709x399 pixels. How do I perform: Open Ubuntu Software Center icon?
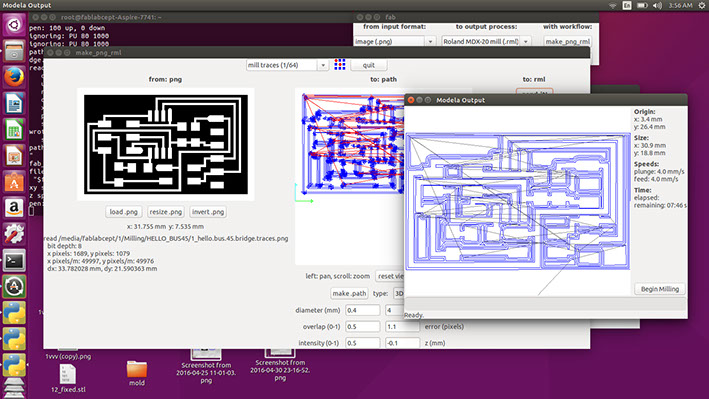[14, 182]
